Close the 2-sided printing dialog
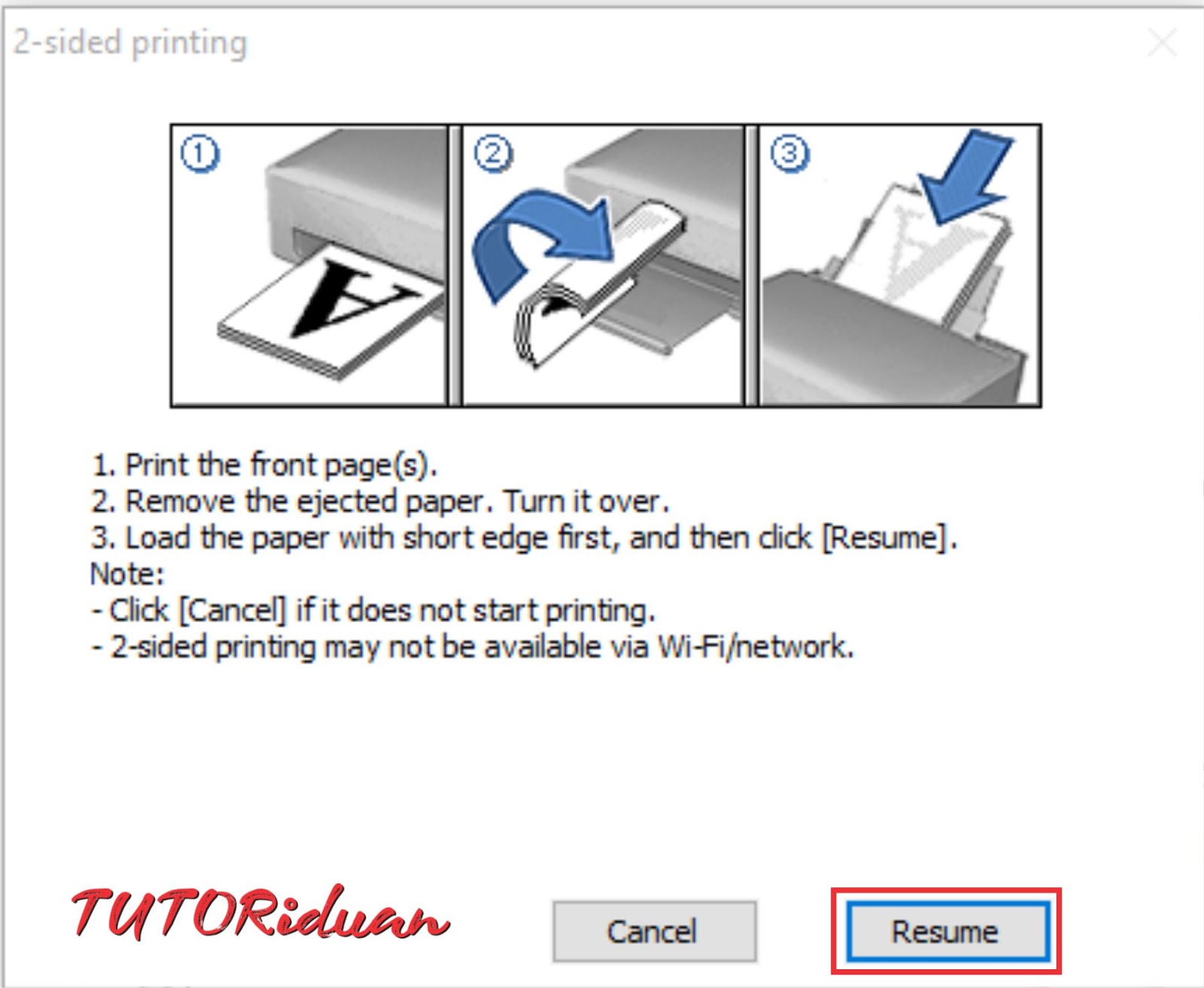1204x988 pixels. click(1162, 42)
